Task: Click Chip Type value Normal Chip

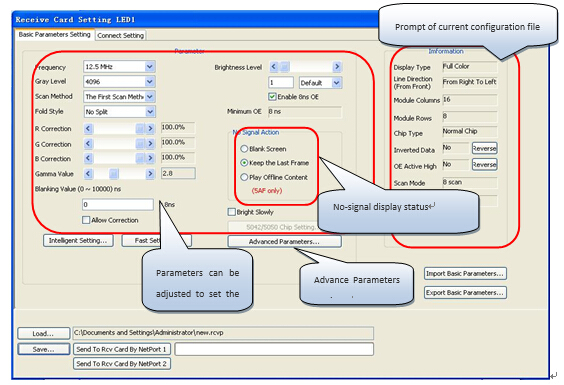Action: point(470,132)
